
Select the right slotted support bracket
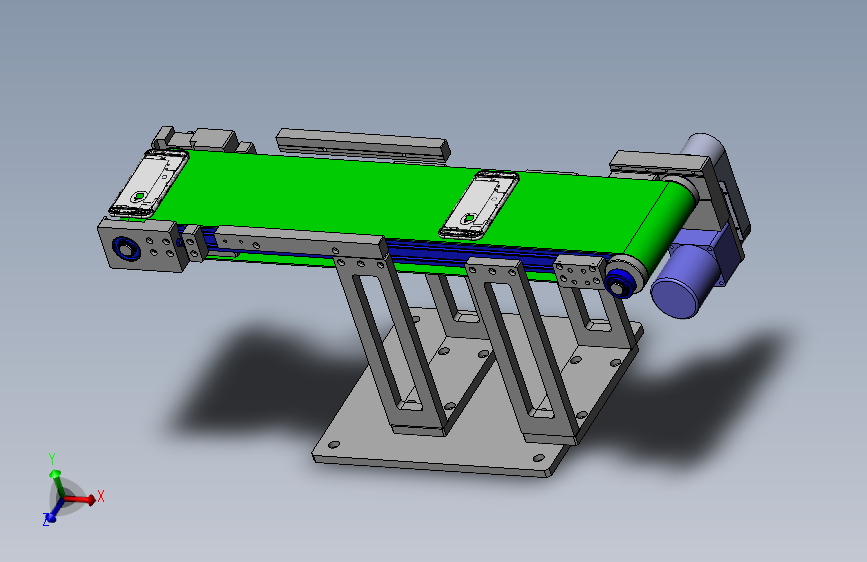[522, 351]
